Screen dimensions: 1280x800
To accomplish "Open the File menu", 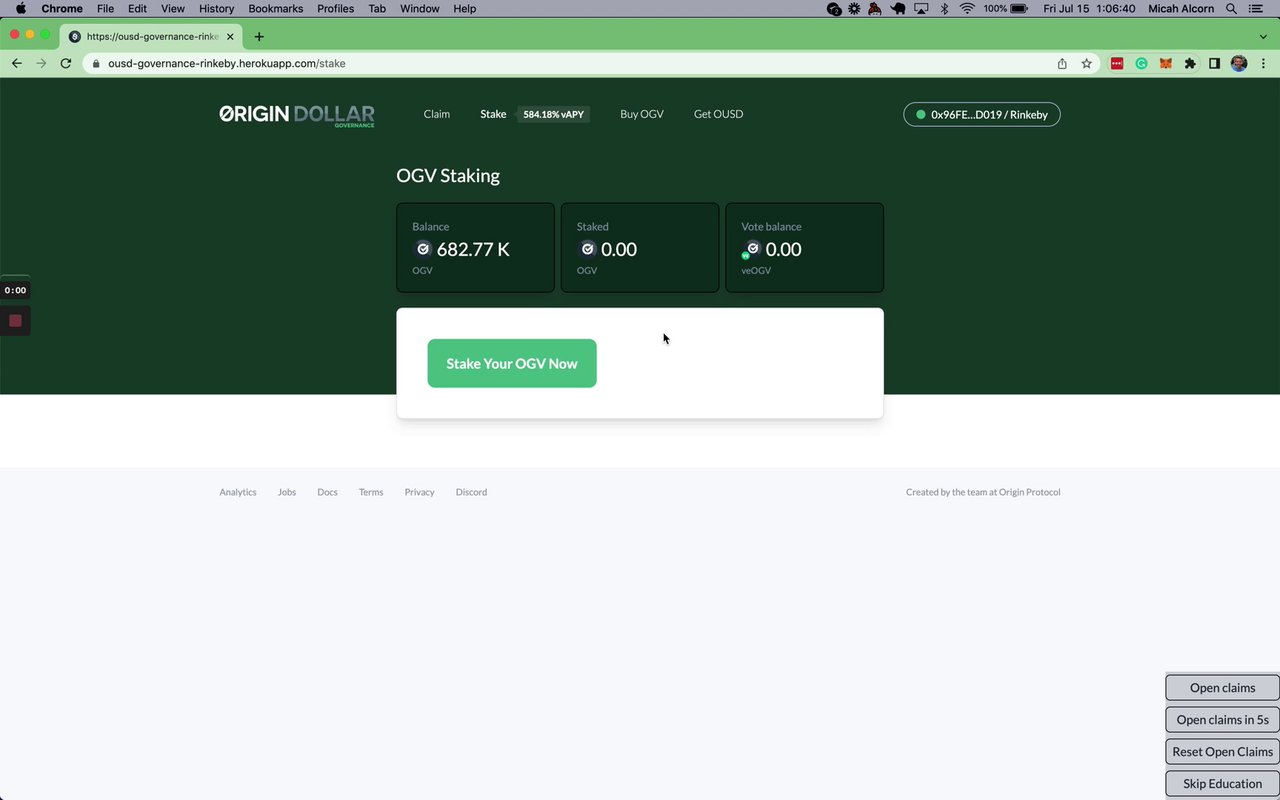I will [105, 8].
